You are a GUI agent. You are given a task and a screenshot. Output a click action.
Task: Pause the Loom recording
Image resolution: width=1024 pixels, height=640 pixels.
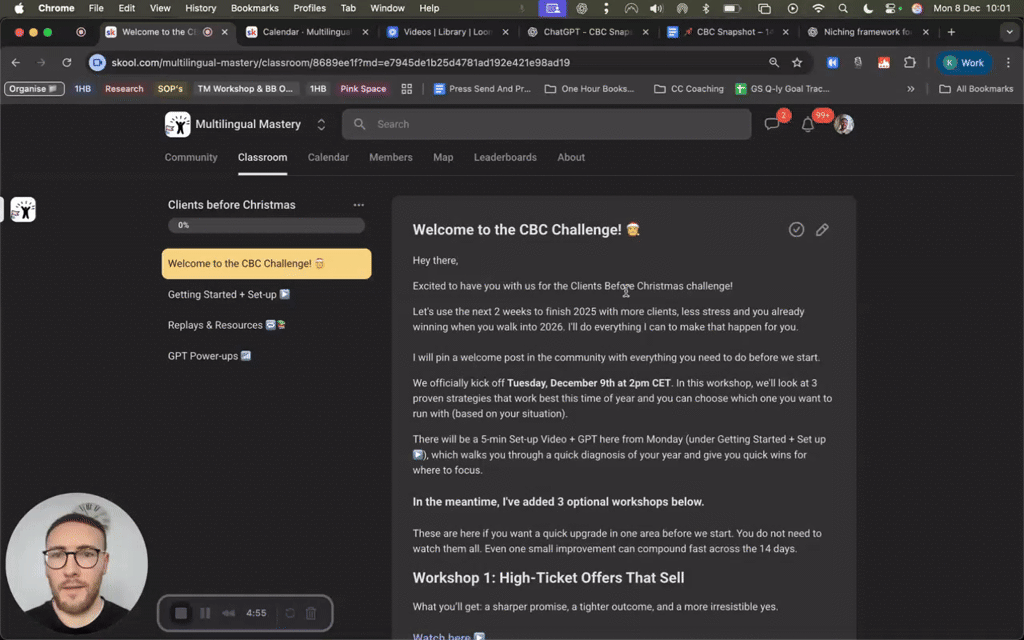[x=205, y=613]
